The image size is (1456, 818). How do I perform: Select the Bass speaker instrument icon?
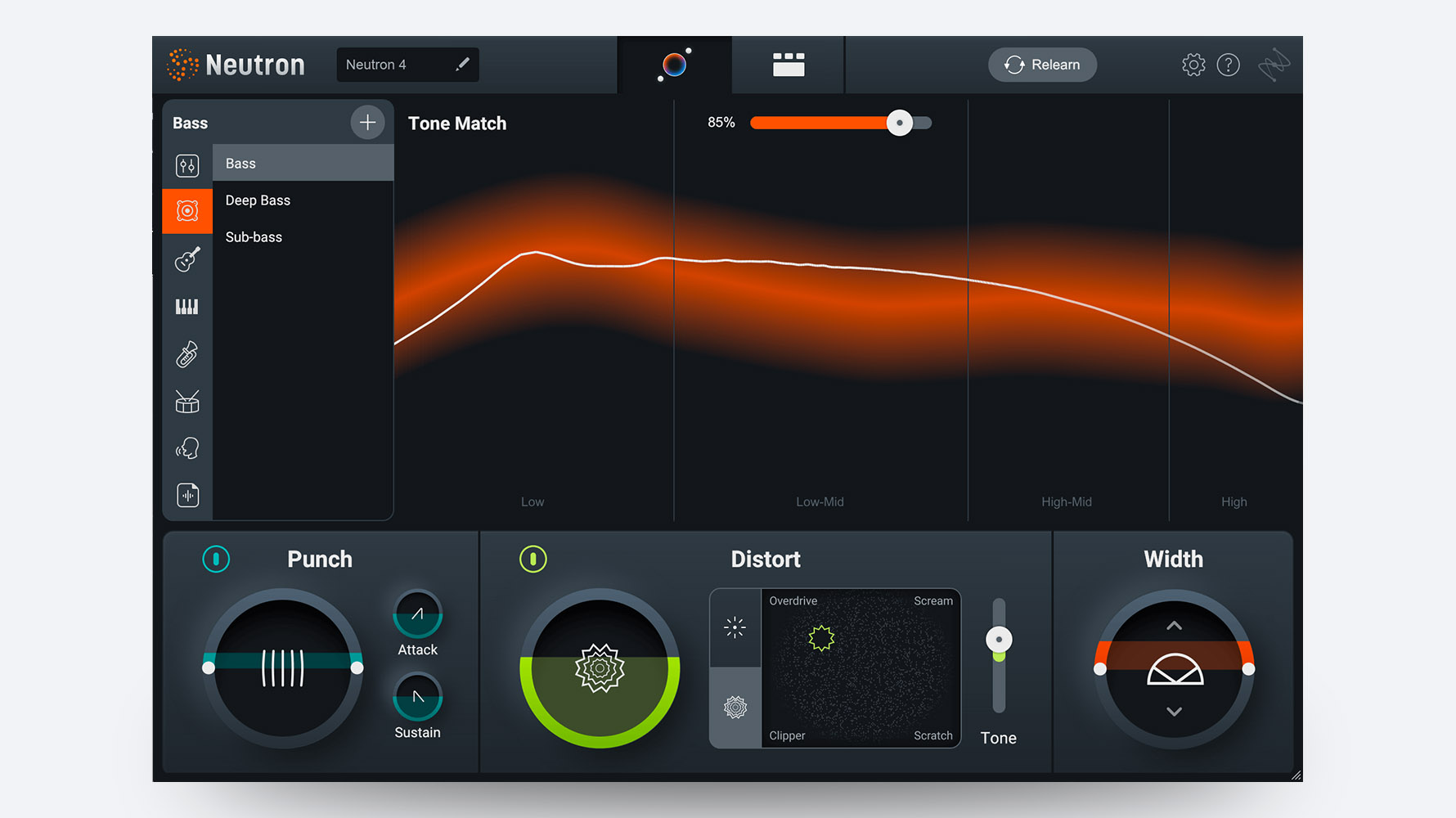pyautogui.click(x=187, y=211)
